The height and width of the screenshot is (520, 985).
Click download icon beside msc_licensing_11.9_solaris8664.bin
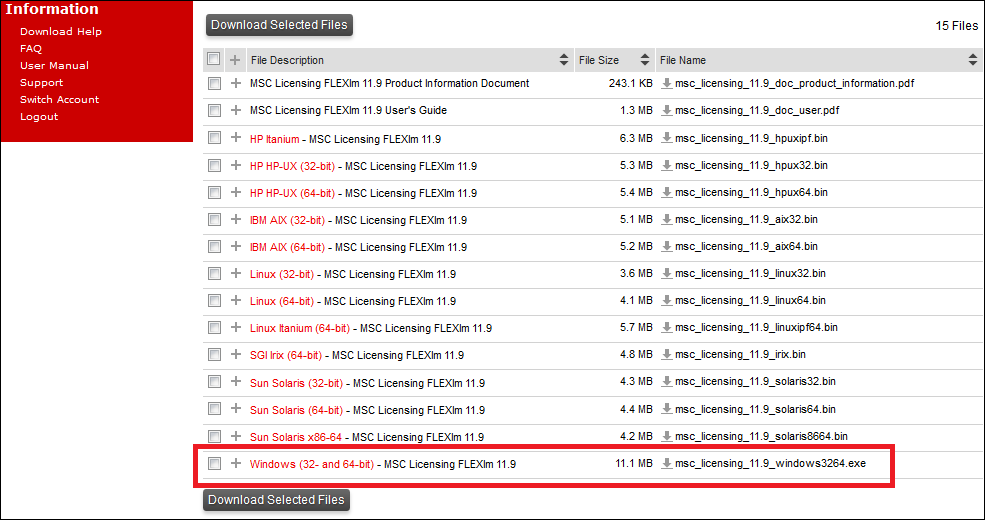667,436
